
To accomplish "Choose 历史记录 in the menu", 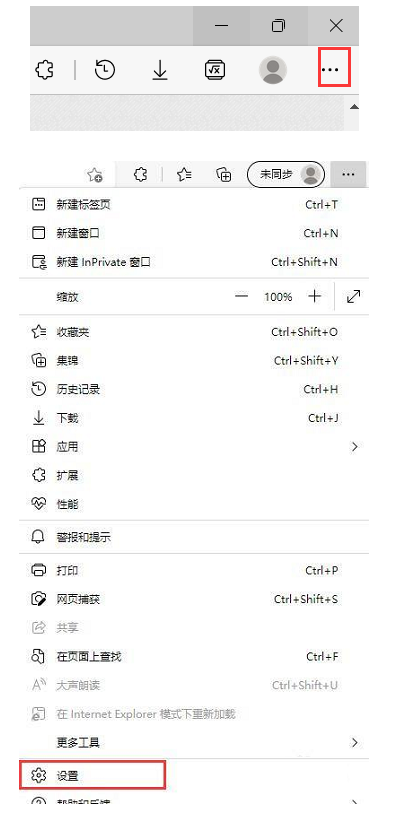I will point(194,389).
